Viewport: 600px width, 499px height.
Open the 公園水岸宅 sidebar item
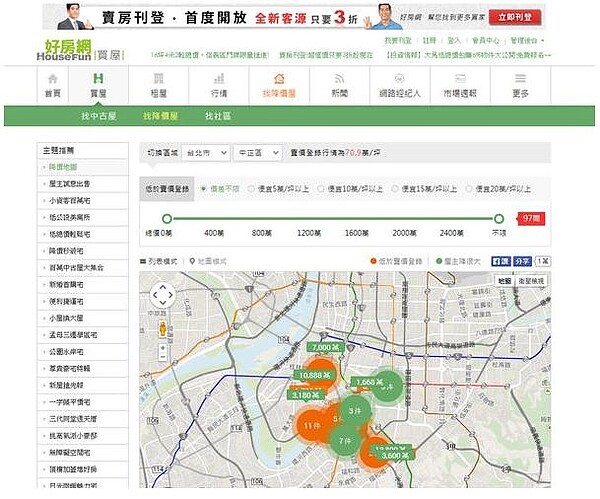66,352
